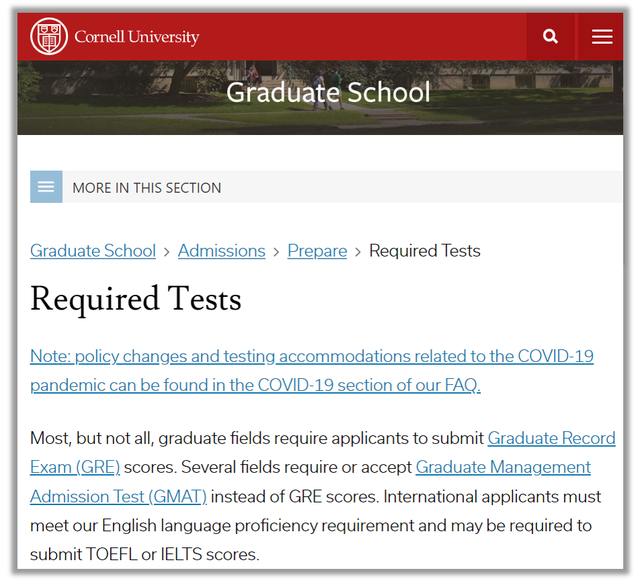Click the Required Tests page heading
640x583 pixels.
pyautogui.click(x=136, y=299)
